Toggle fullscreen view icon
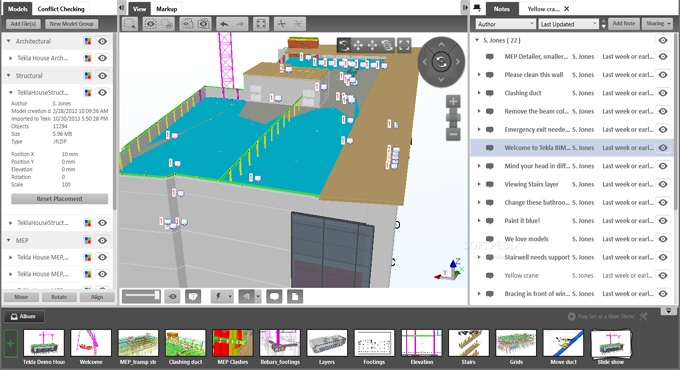This screenshot has height=370, width=680. click(404, 45)
